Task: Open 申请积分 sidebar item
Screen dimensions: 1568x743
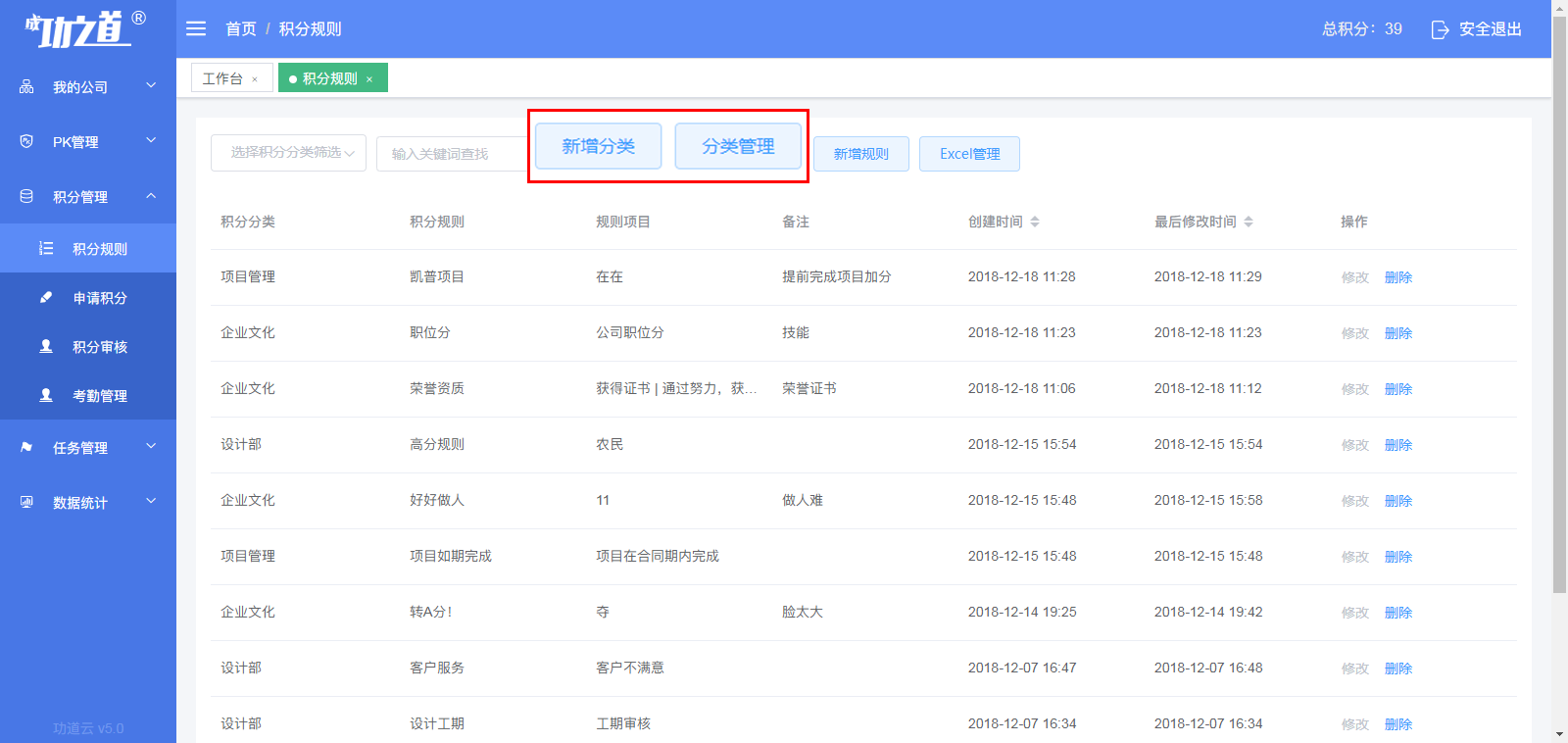Action: pyautogui.click(x=88, y=297)
